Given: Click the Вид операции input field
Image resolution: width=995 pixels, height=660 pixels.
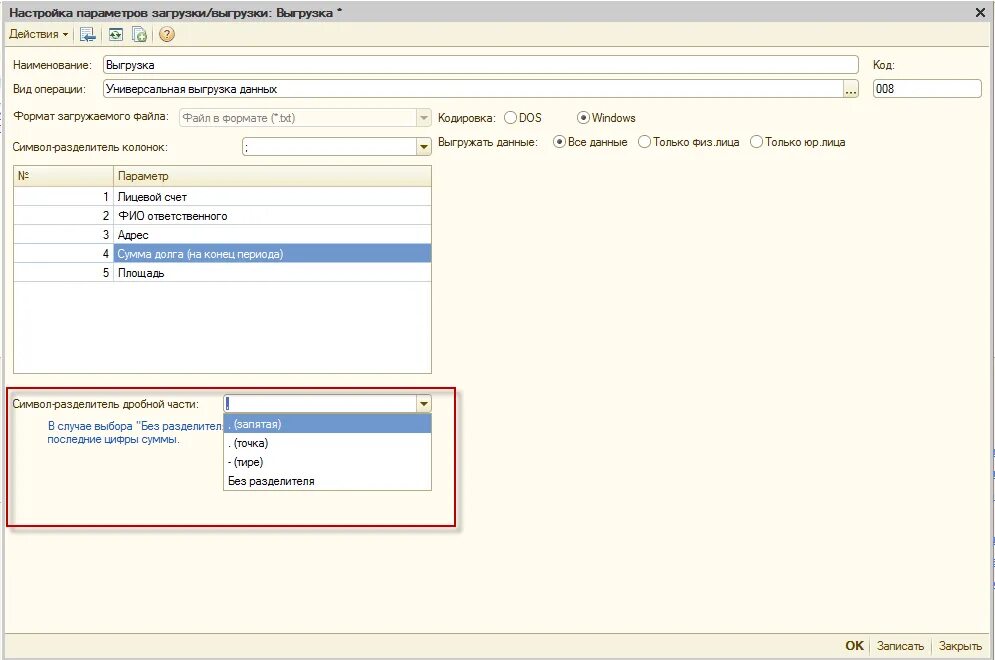Looking at the screenshot, I should 473,89.
